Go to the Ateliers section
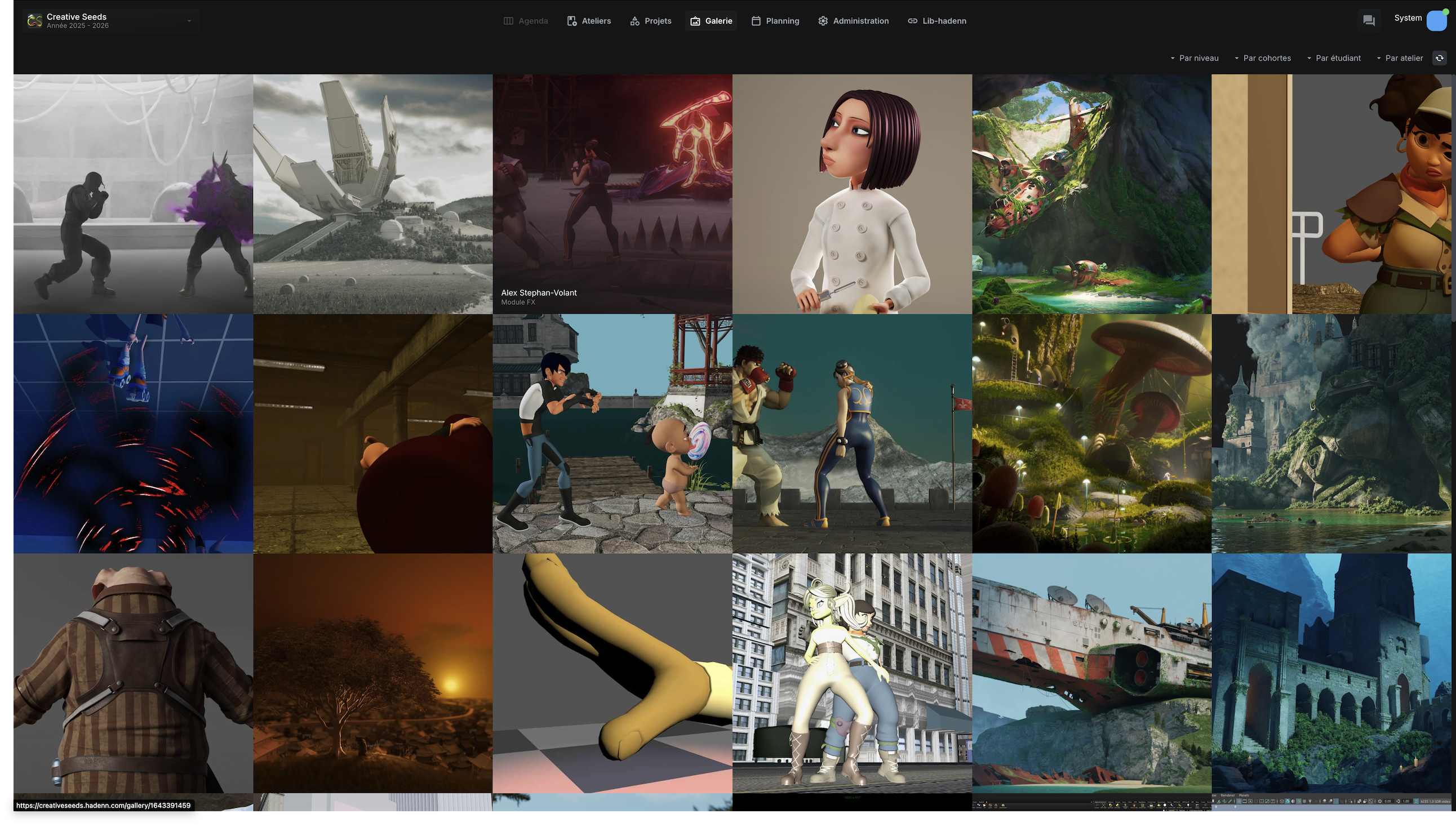Screen dimensions: 1456x827 tap(588, 21)
